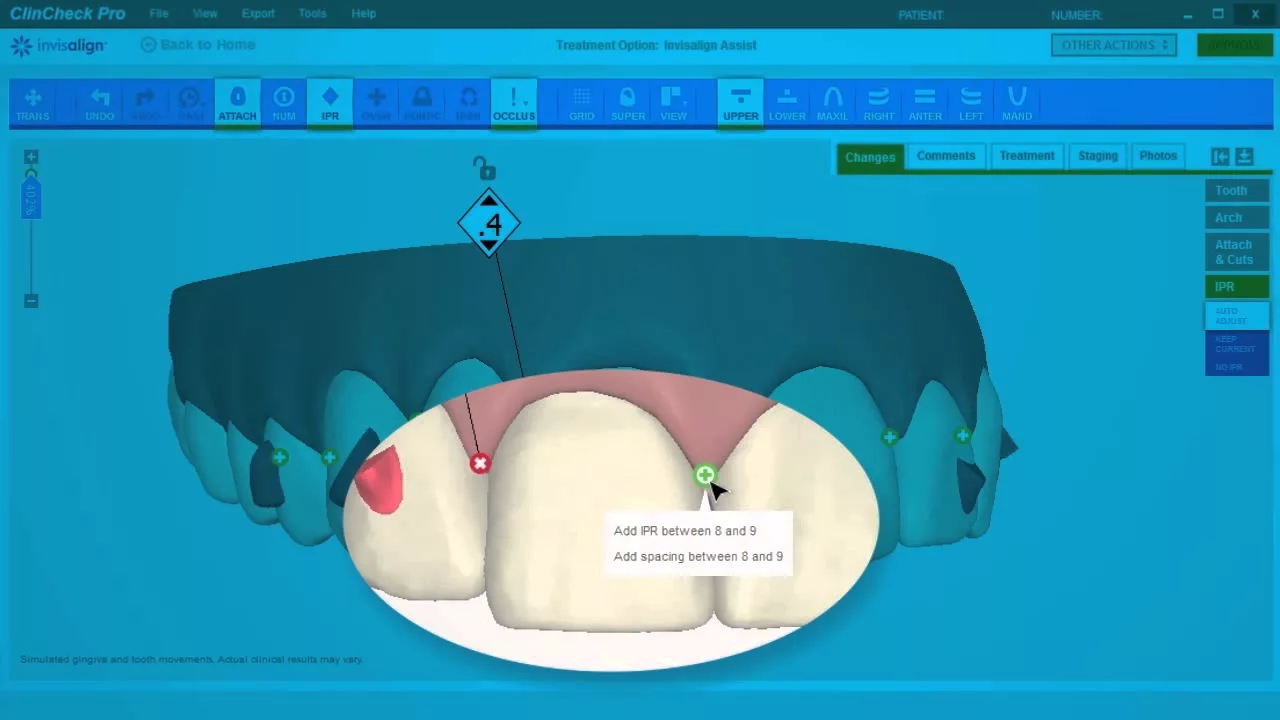The image size is (1280, 720).
Task: Click the green APPROVE button
Action: (1235, 45)
